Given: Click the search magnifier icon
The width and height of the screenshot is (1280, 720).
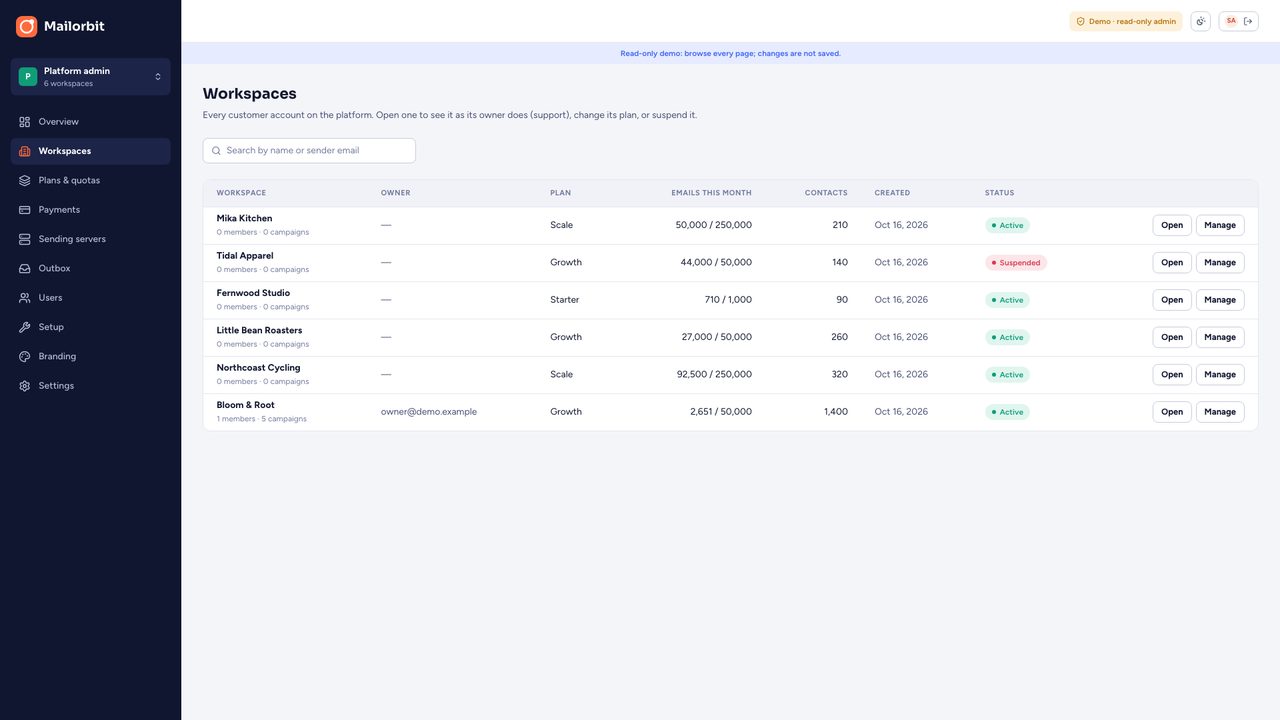Looking at the screenshot, I should click(216, 151).
